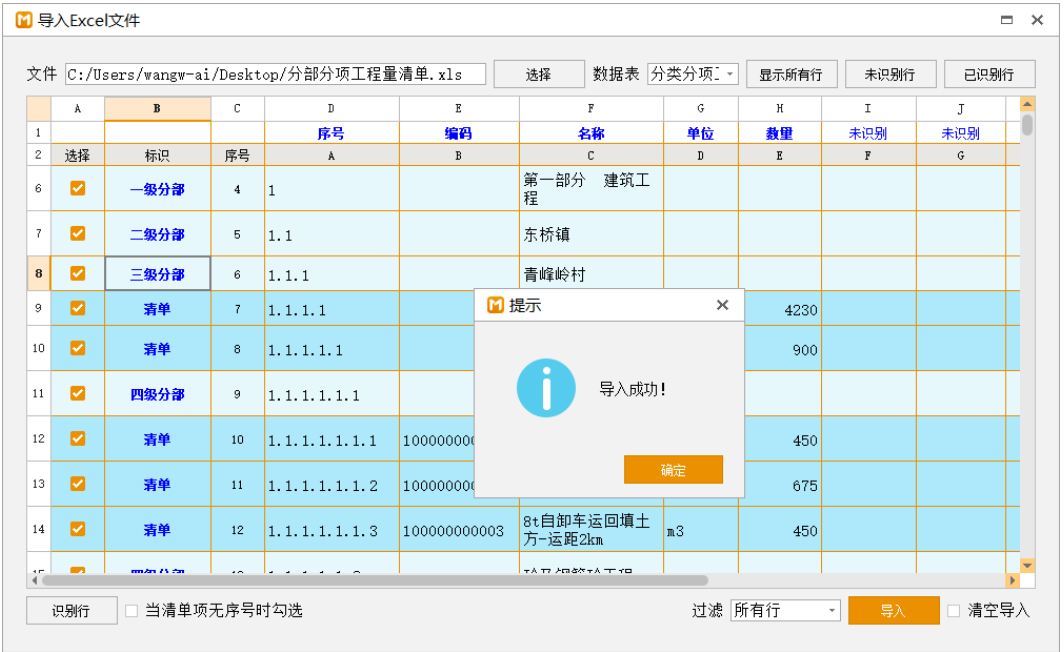The width and height of the screenshot is (1064, 652).
Task: Enable the 清空导入 checkbox
Action: click(x=954, y=610)
